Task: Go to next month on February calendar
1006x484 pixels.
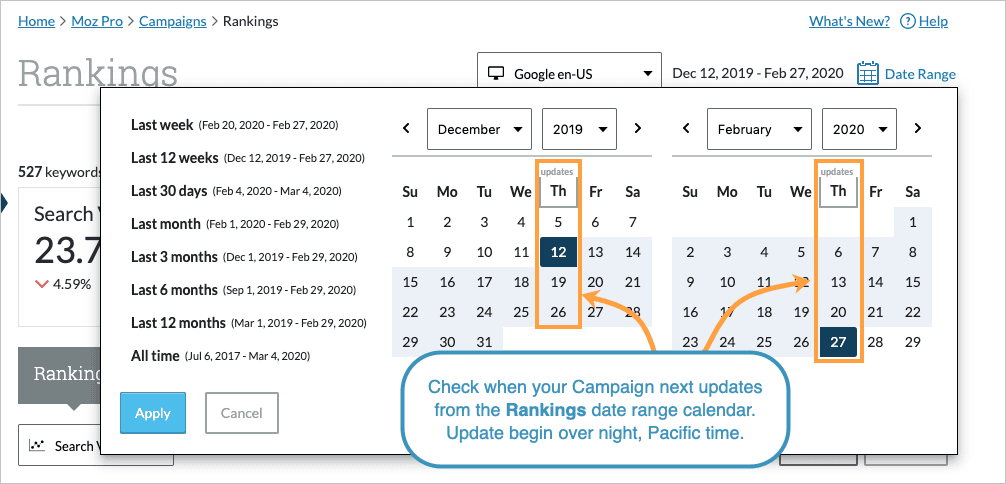Action: point(917,129)
